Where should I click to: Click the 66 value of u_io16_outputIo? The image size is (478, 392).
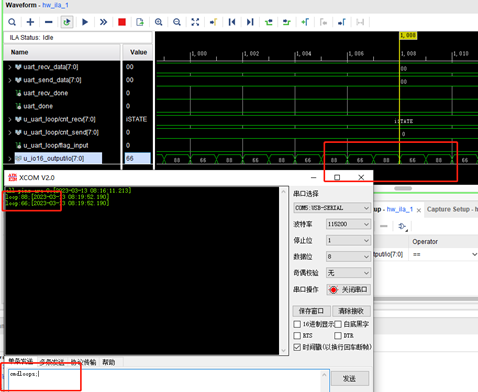pyautogui.click(x=138, y=159)
